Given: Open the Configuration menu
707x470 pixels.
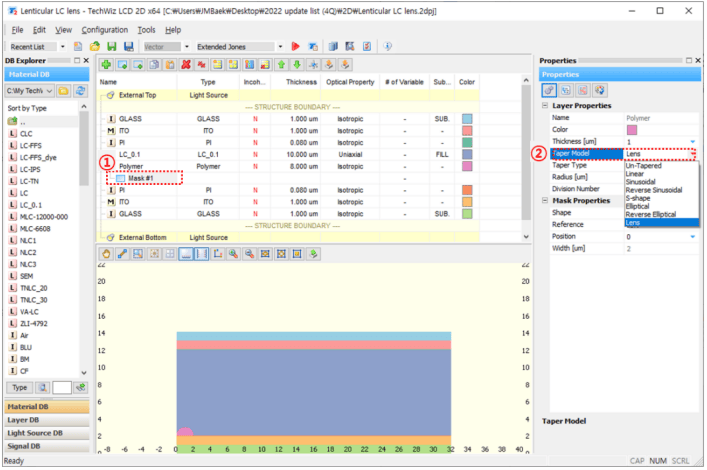Looking at the screenshot, I should click(x=105, y=30).
